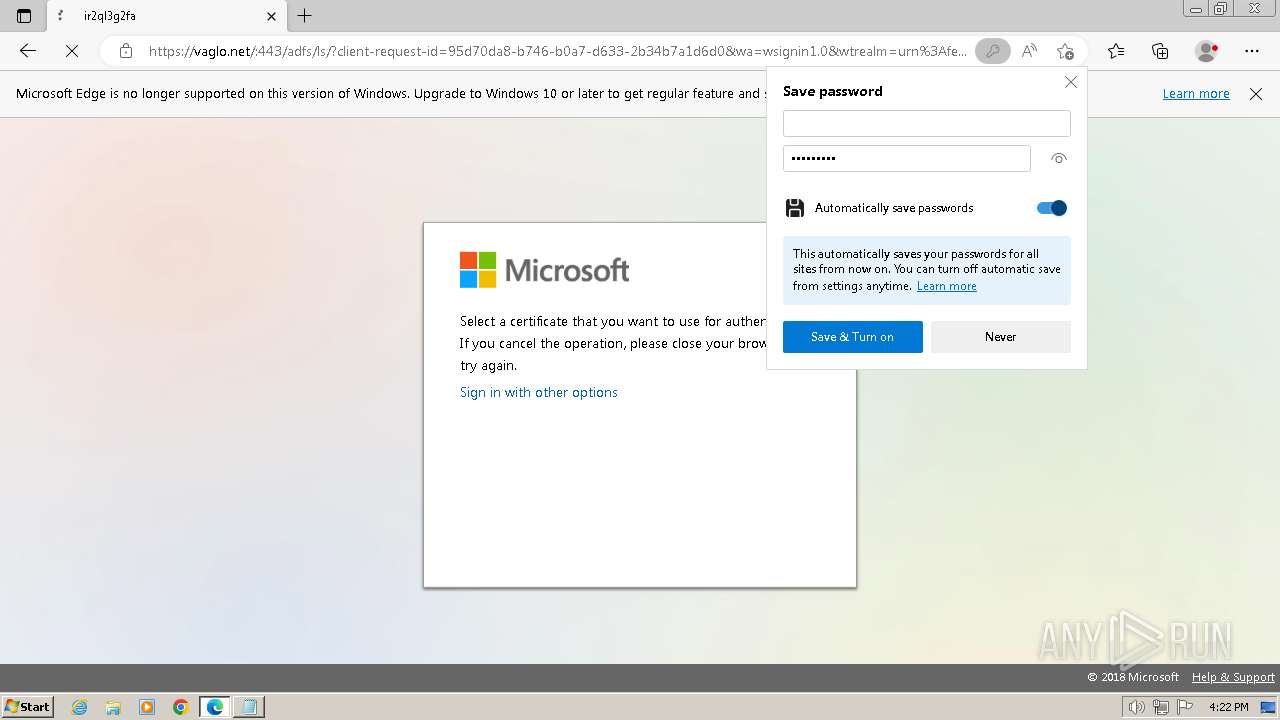Launch Google Chrome from the taskbar

pyautogui.click(x=181, y=707)
